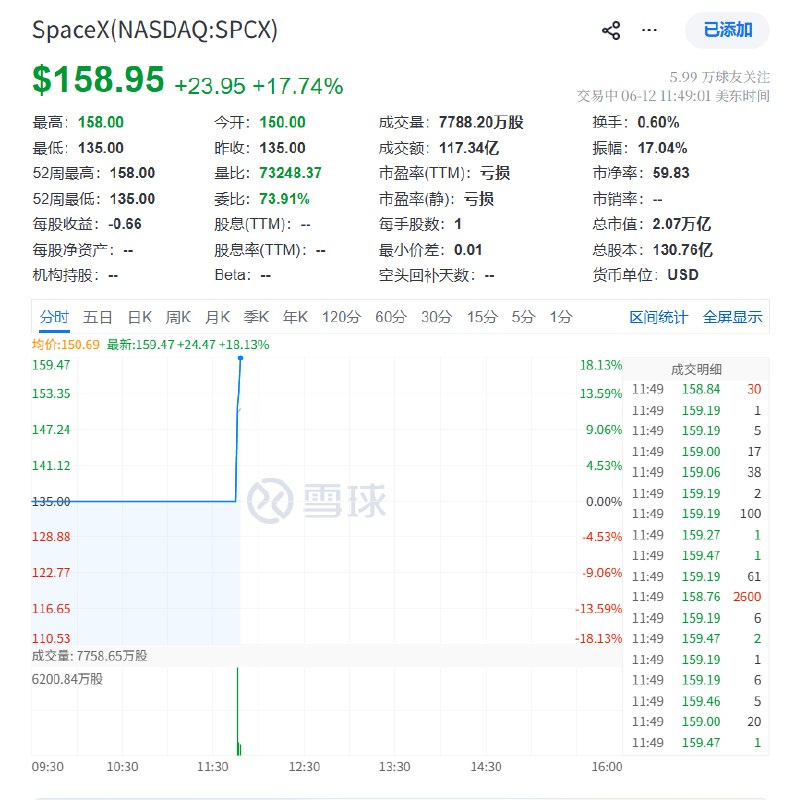Click the 总市值 2.07万亿 value
The width and height of the screenshot is (795, 800).
(681, 224)
